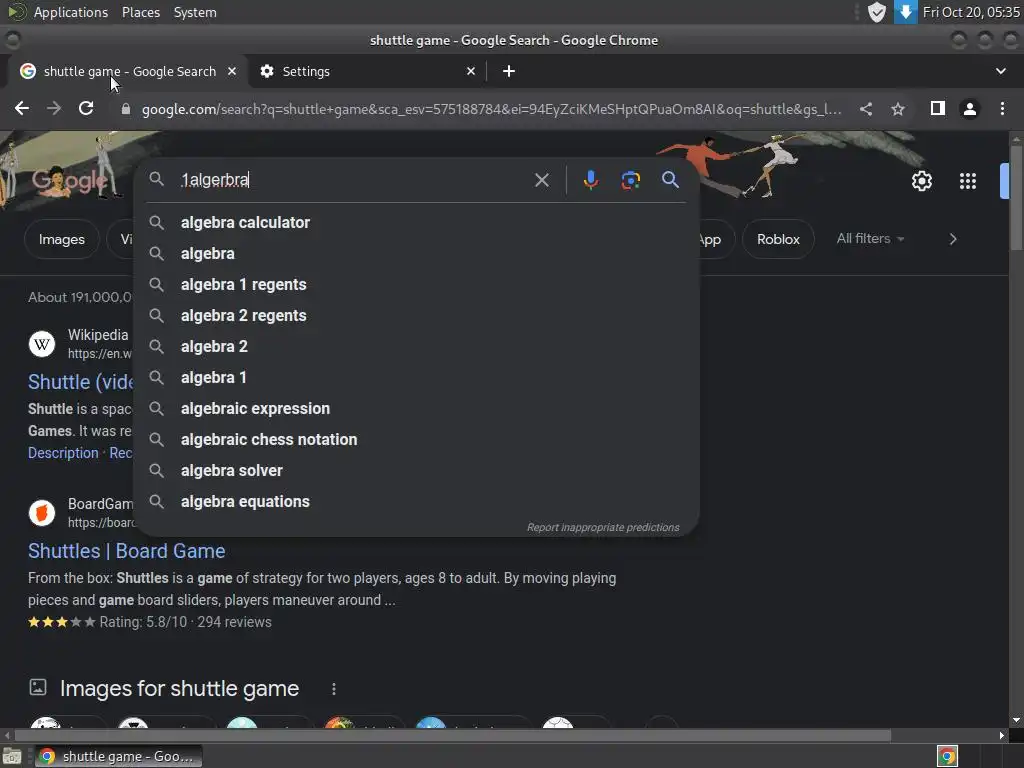Select the Roblox filter chip
The width and height of the screenshot is (1024, 768).
(x=778, y=239)
